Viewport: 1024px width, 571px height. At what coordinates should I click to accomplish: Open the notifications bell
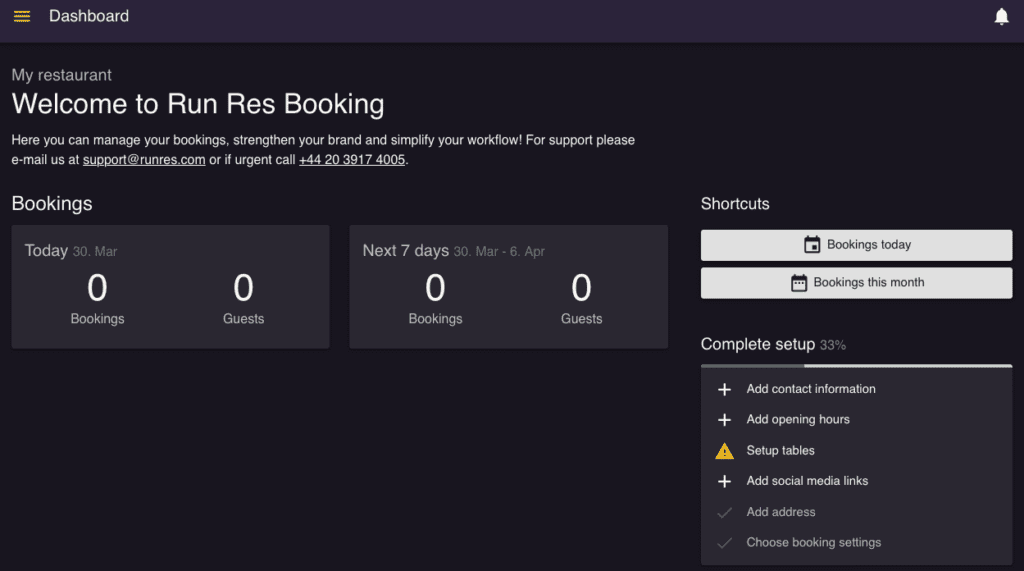(x=1001, y=16)
